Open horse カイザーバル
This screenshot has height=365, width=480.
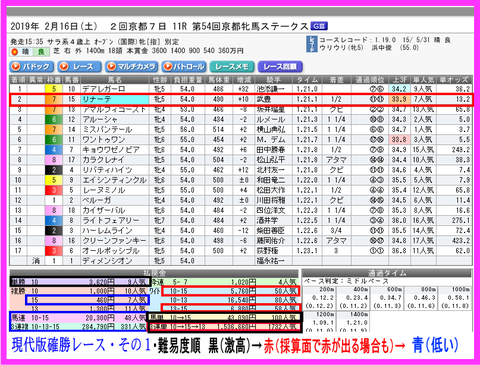point(104,211)
